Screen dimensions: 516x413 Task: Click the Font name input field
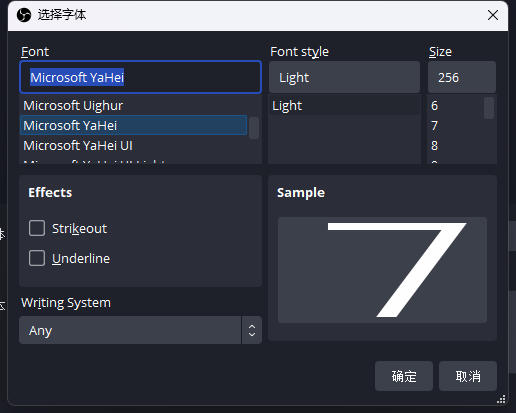pos(140,77)
